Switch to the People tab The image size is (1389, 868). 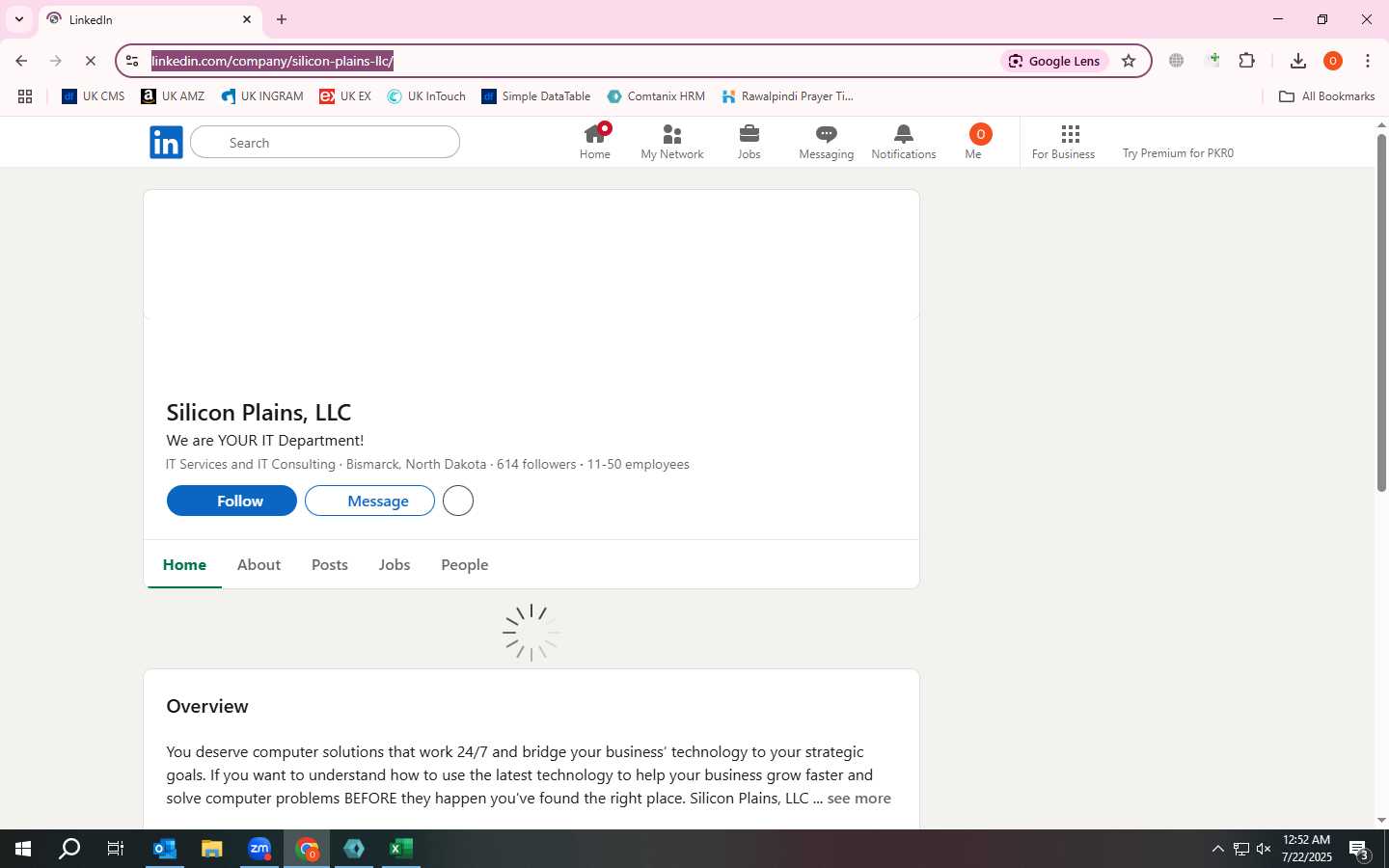click(x=465, y=564)
